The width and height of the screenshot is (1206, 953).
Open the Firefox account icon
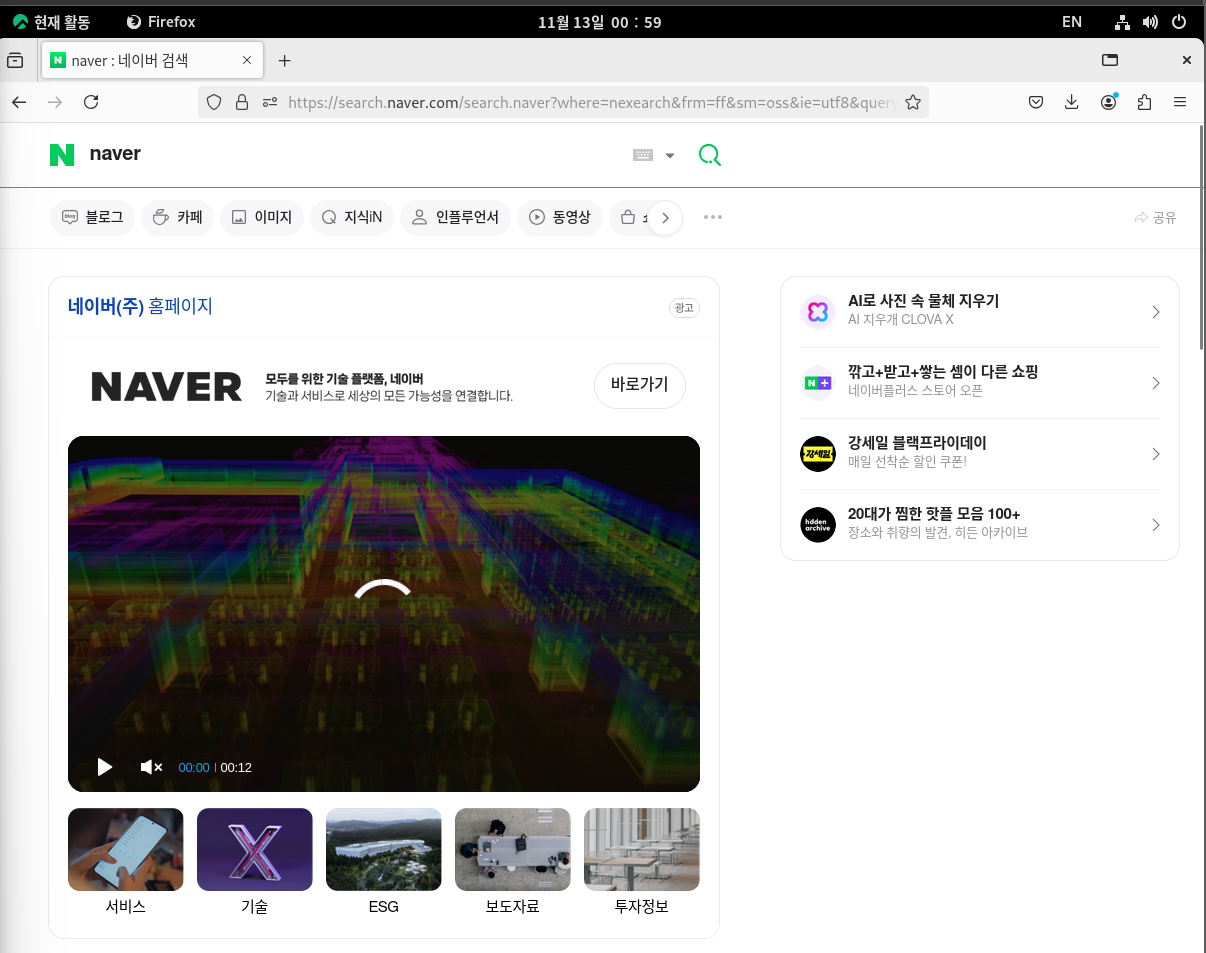point(1109,102)
